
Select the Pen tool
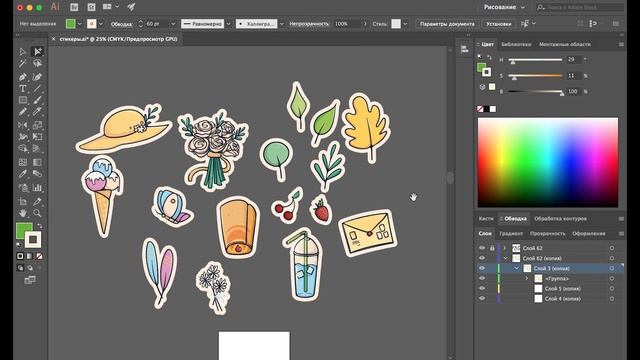point(22,77)
